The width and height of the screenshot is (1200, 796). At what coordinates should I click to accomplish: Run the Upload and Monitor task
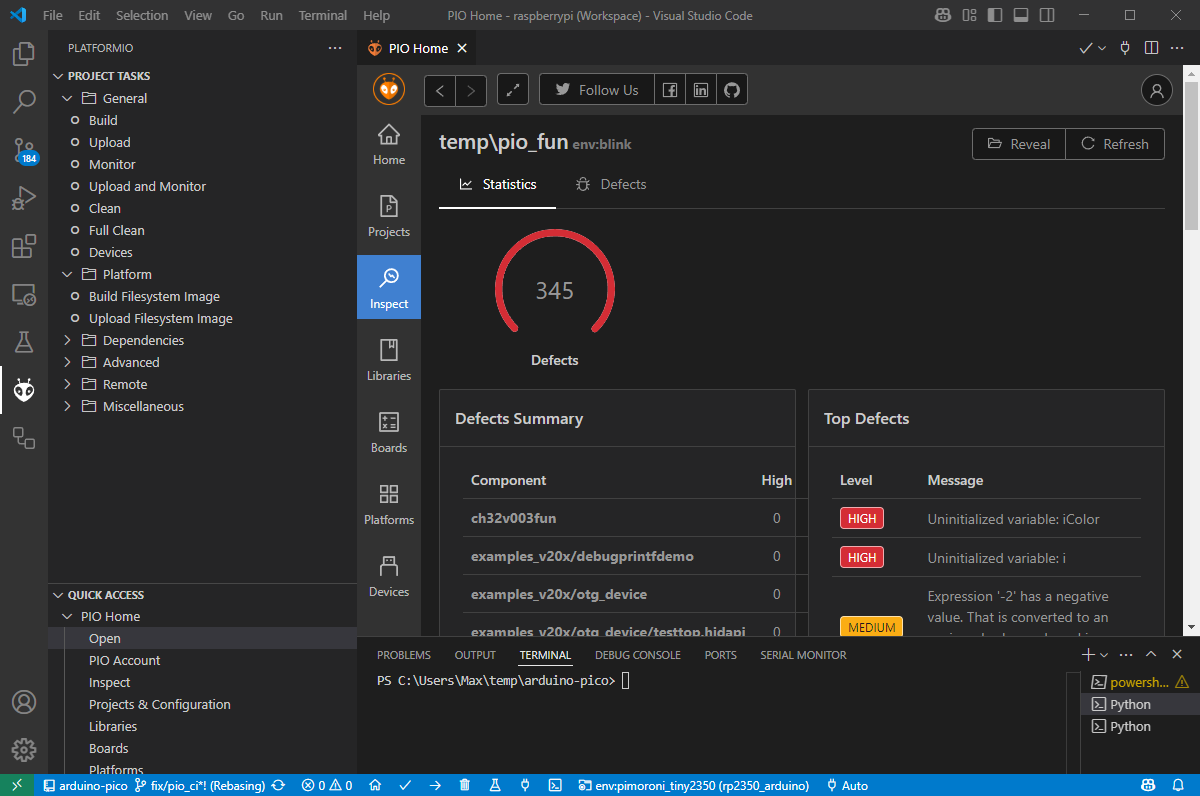[147, 186]
